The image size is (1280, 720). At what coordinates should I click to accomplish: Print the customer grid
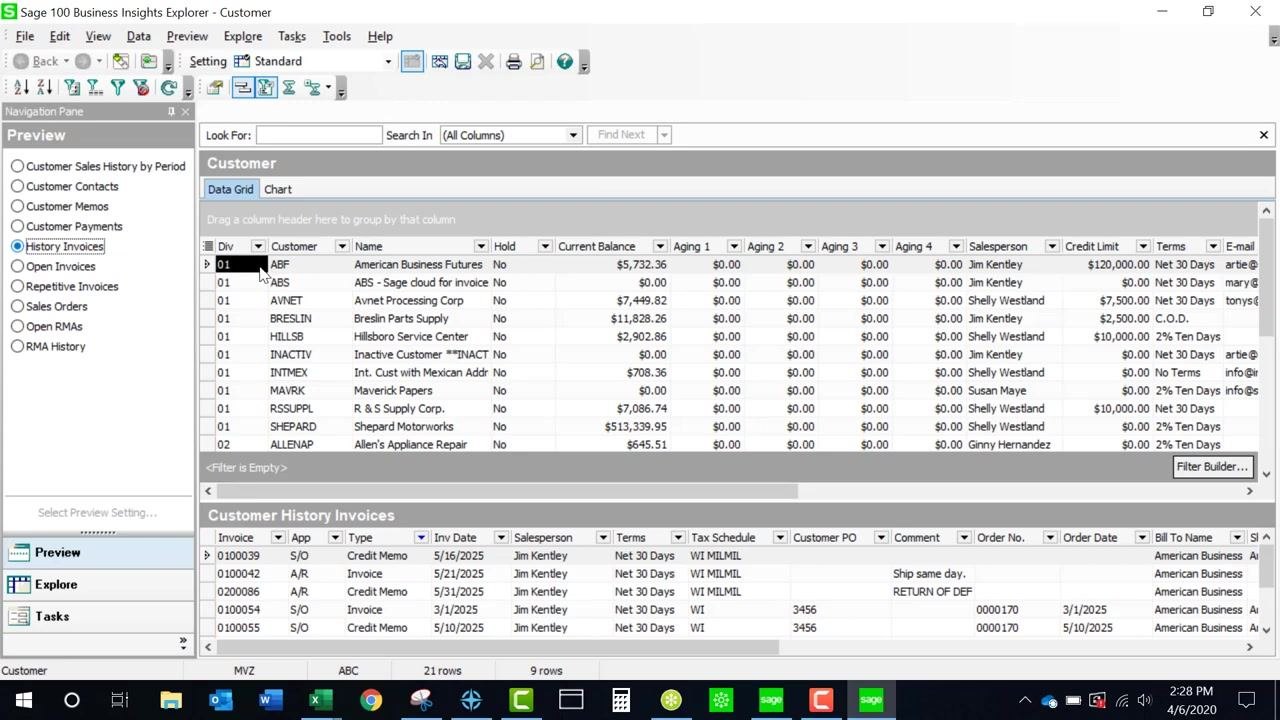(513, 62)
